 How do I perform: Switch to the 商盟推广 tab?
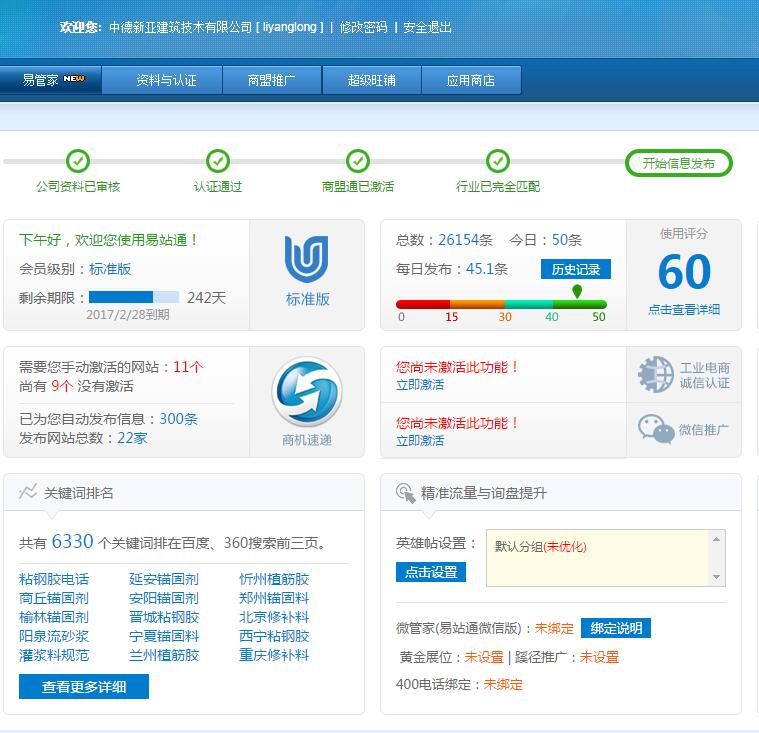click(272, 80)
